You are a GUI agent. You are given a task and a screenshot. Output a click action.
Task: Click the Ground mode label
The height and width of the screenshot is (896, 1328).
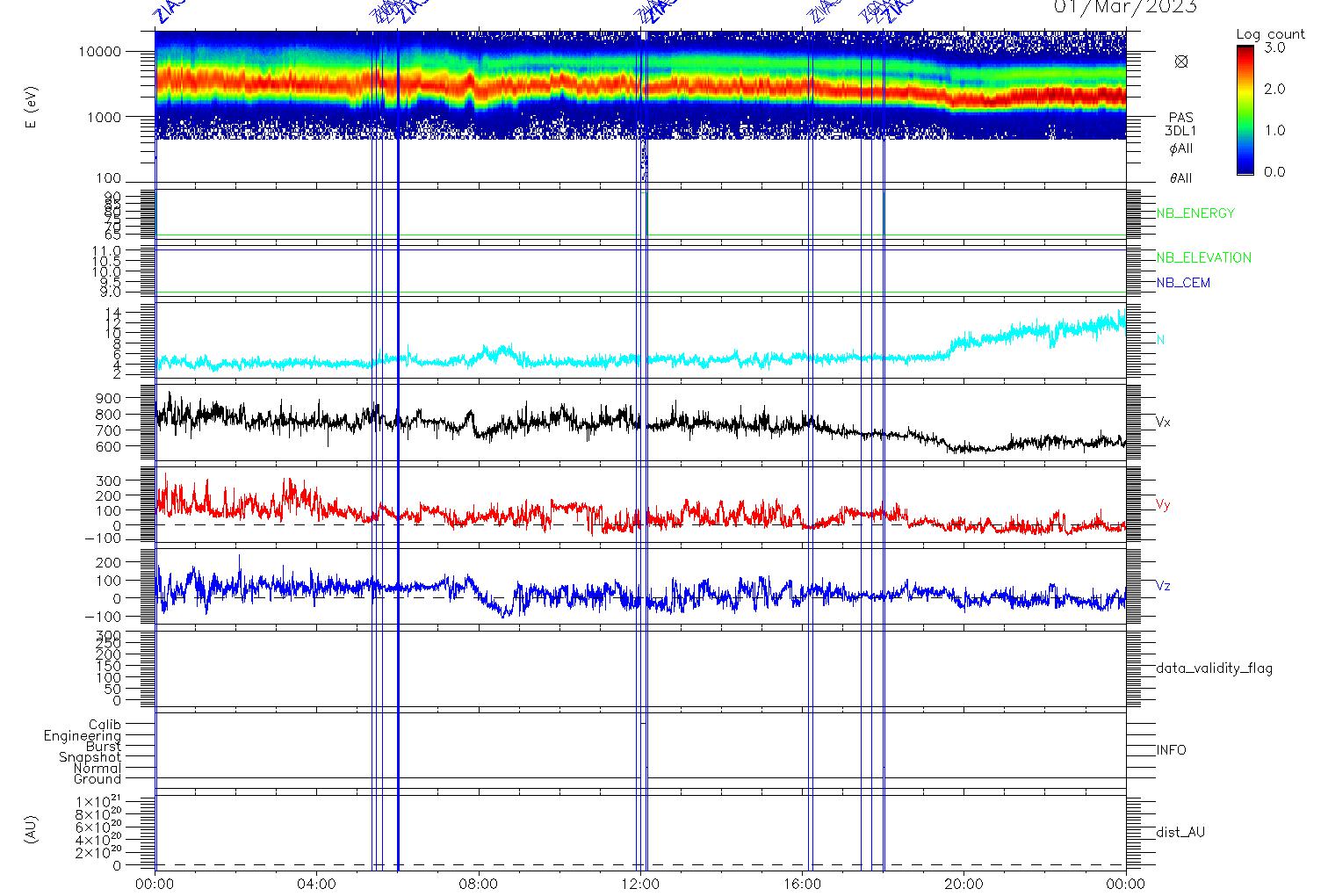click(97, 779)
